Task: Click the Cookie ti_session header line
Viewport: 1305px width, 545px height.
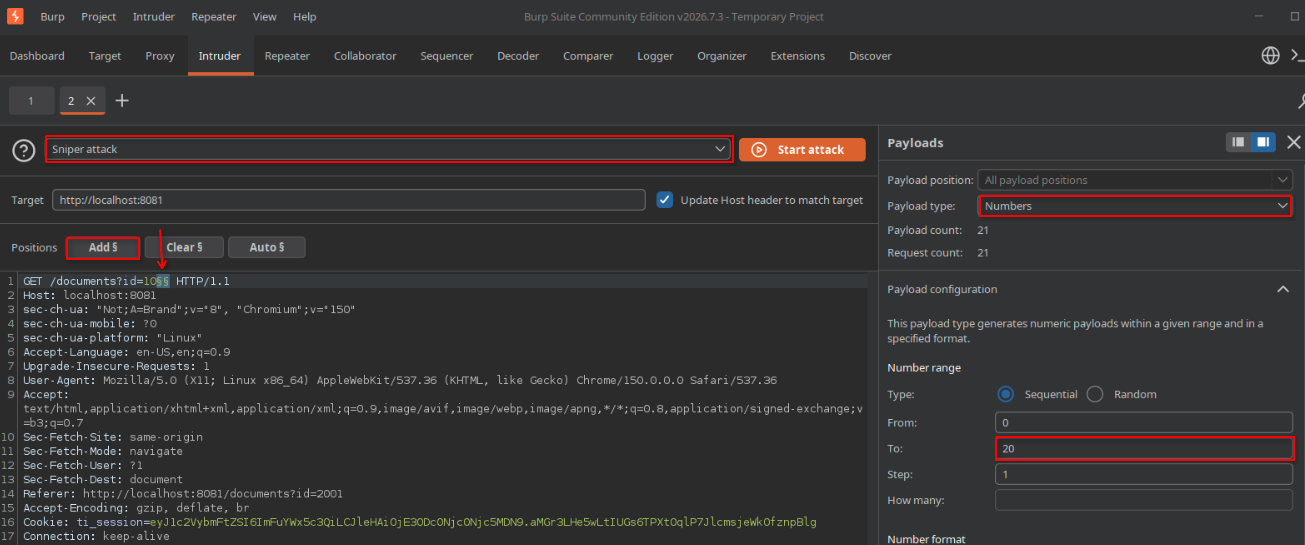Action: [x=420, y=522]
